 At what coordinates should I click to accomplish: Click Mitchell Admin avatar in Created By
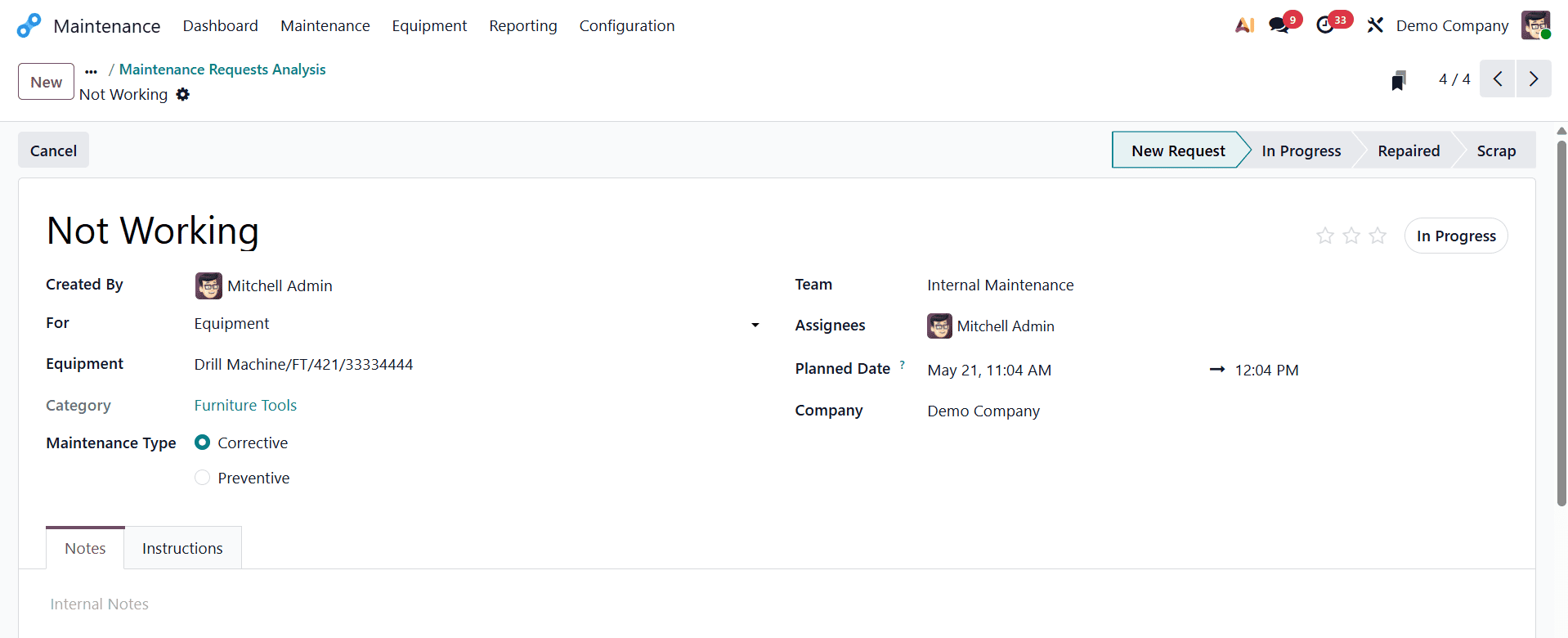(208, 285)
